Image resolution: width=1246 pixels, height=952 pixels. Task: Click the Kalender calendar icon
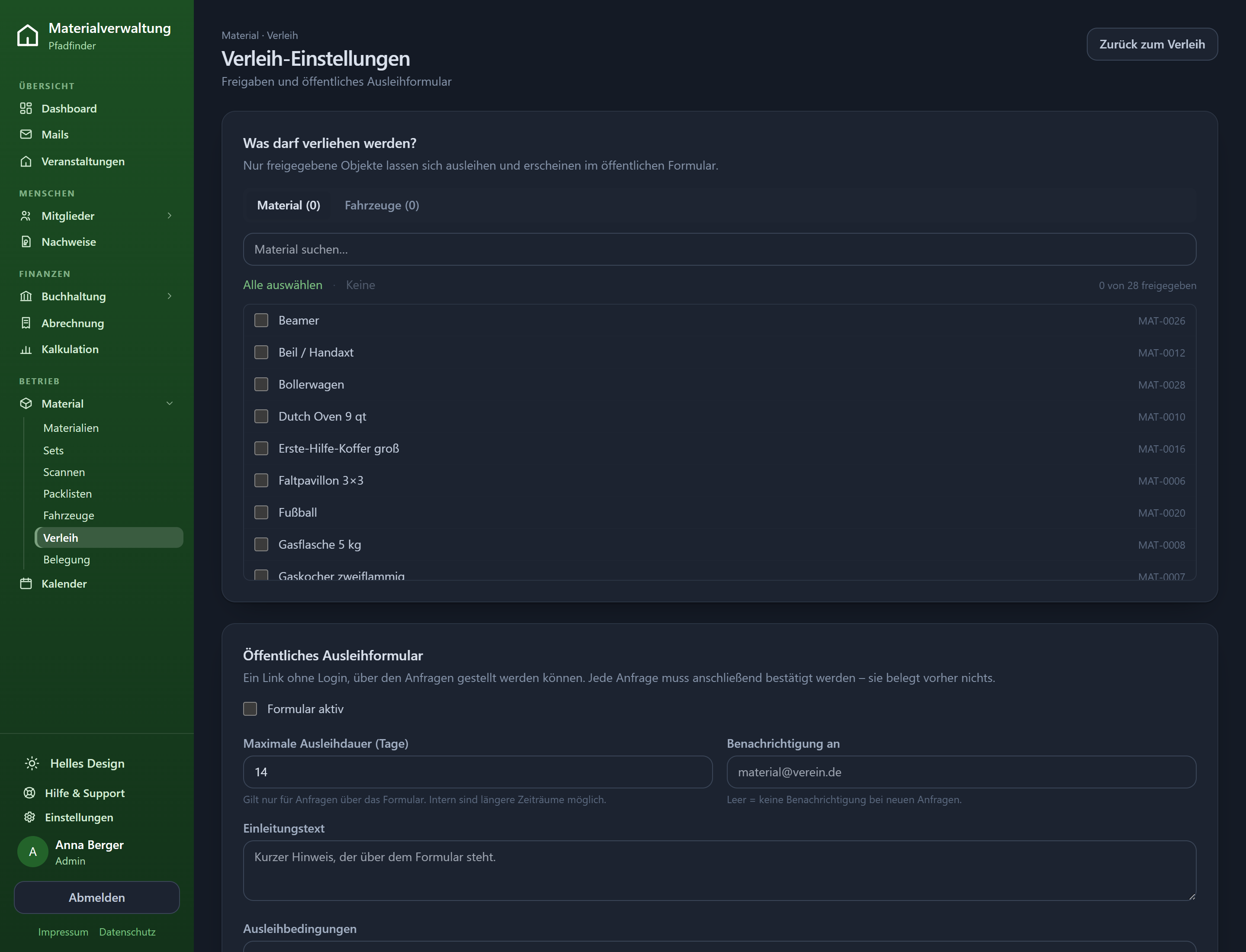[x=26, y=584]
